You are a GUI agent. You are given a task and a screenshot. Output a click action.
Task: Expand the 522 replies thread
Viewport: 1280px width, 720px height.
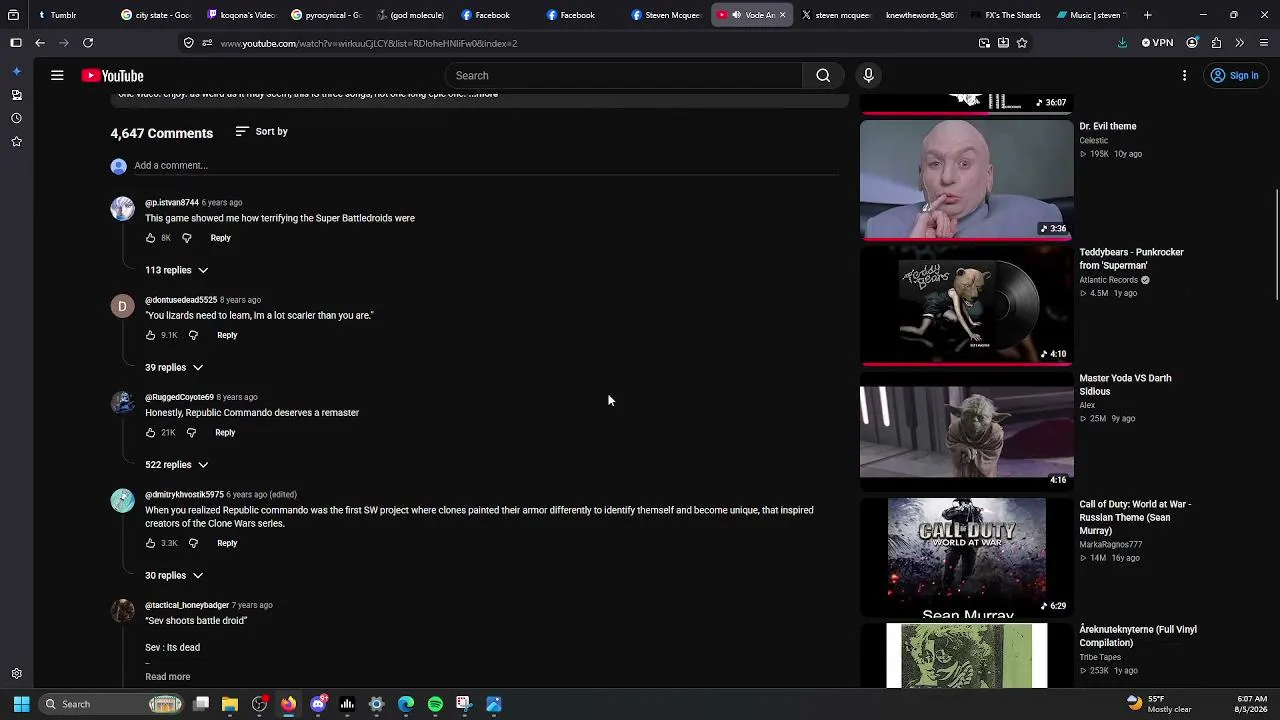[177, 465]
